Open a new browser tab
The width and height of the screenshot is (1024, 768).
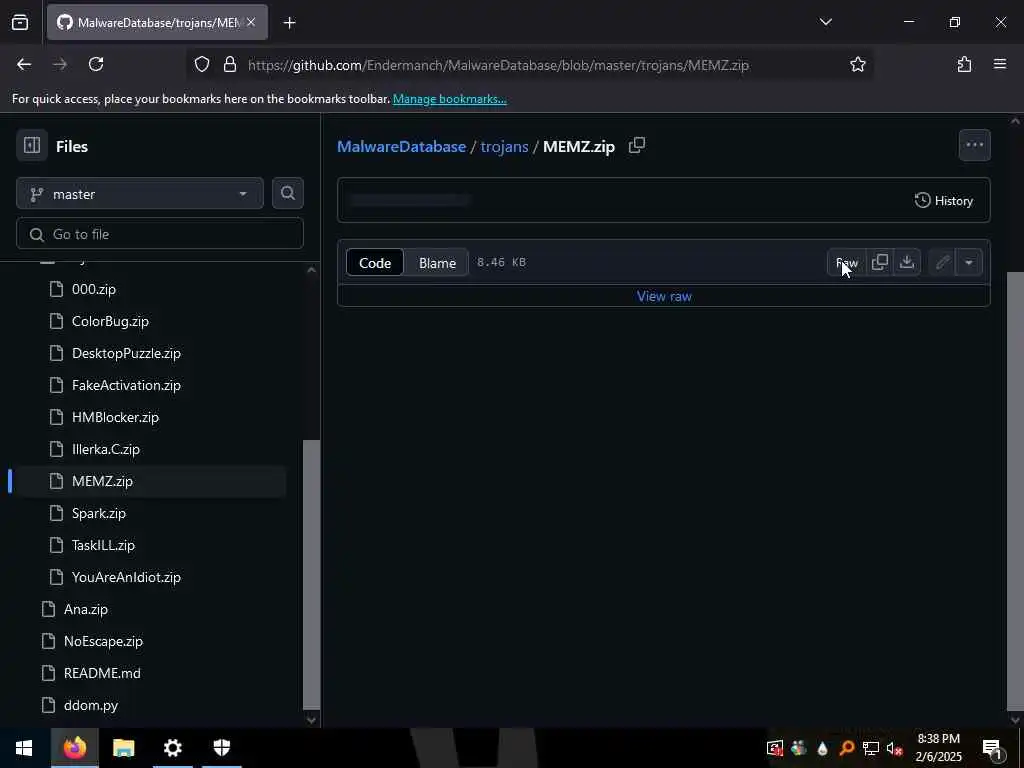[x=290, y=23]
